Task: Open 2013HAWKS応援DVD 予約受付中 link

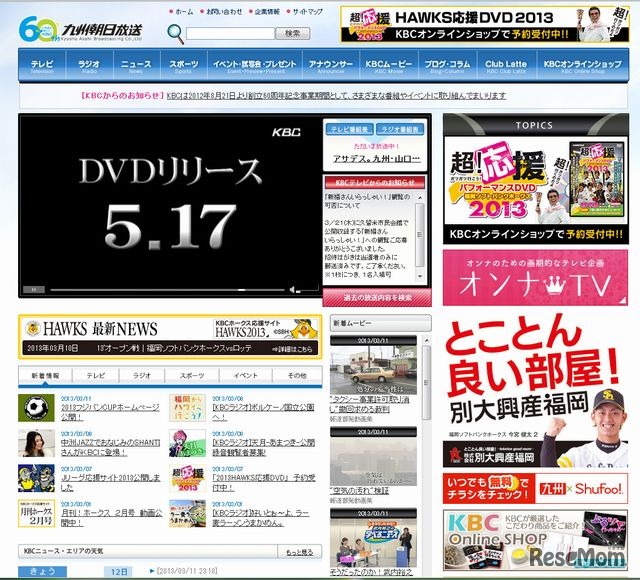Action: click(x=264, y=482)
